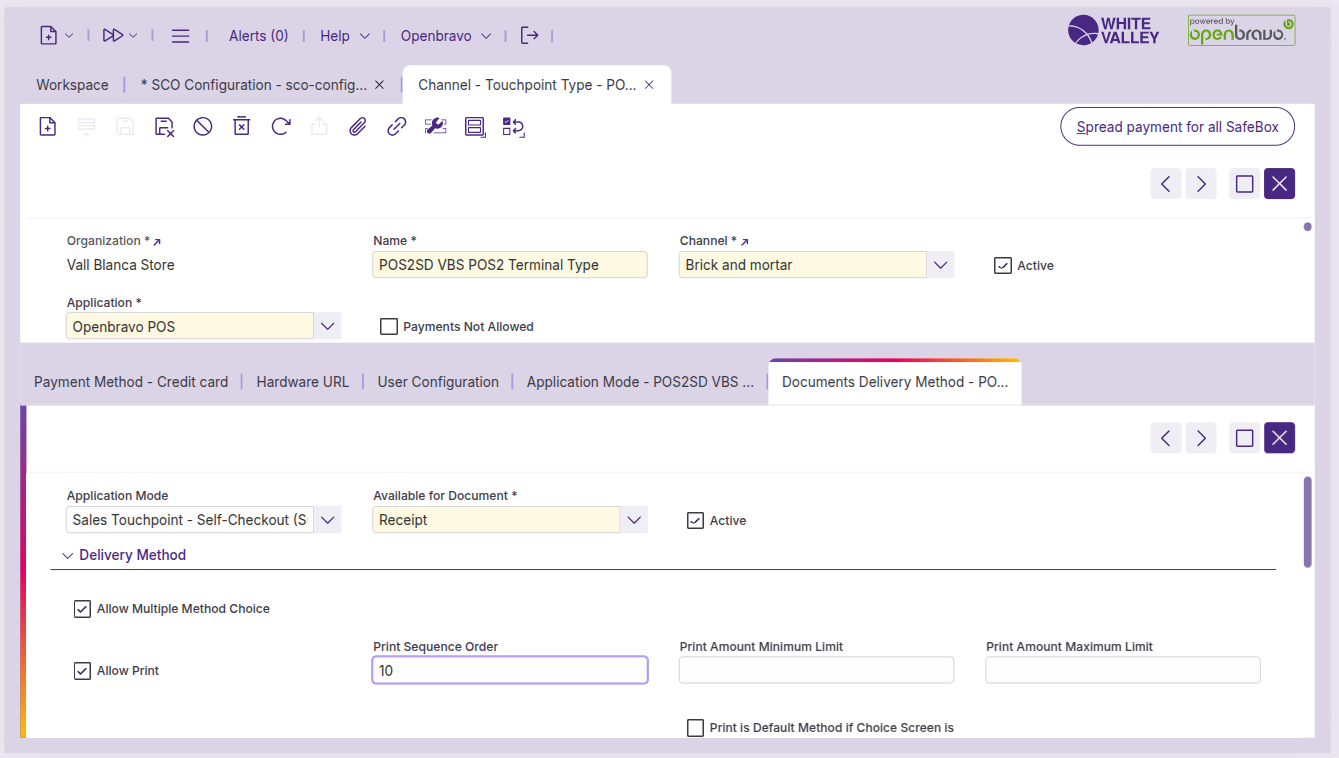Open the Alerts (0) link
The image size is (1339, 758).
(x=258, y=35)
